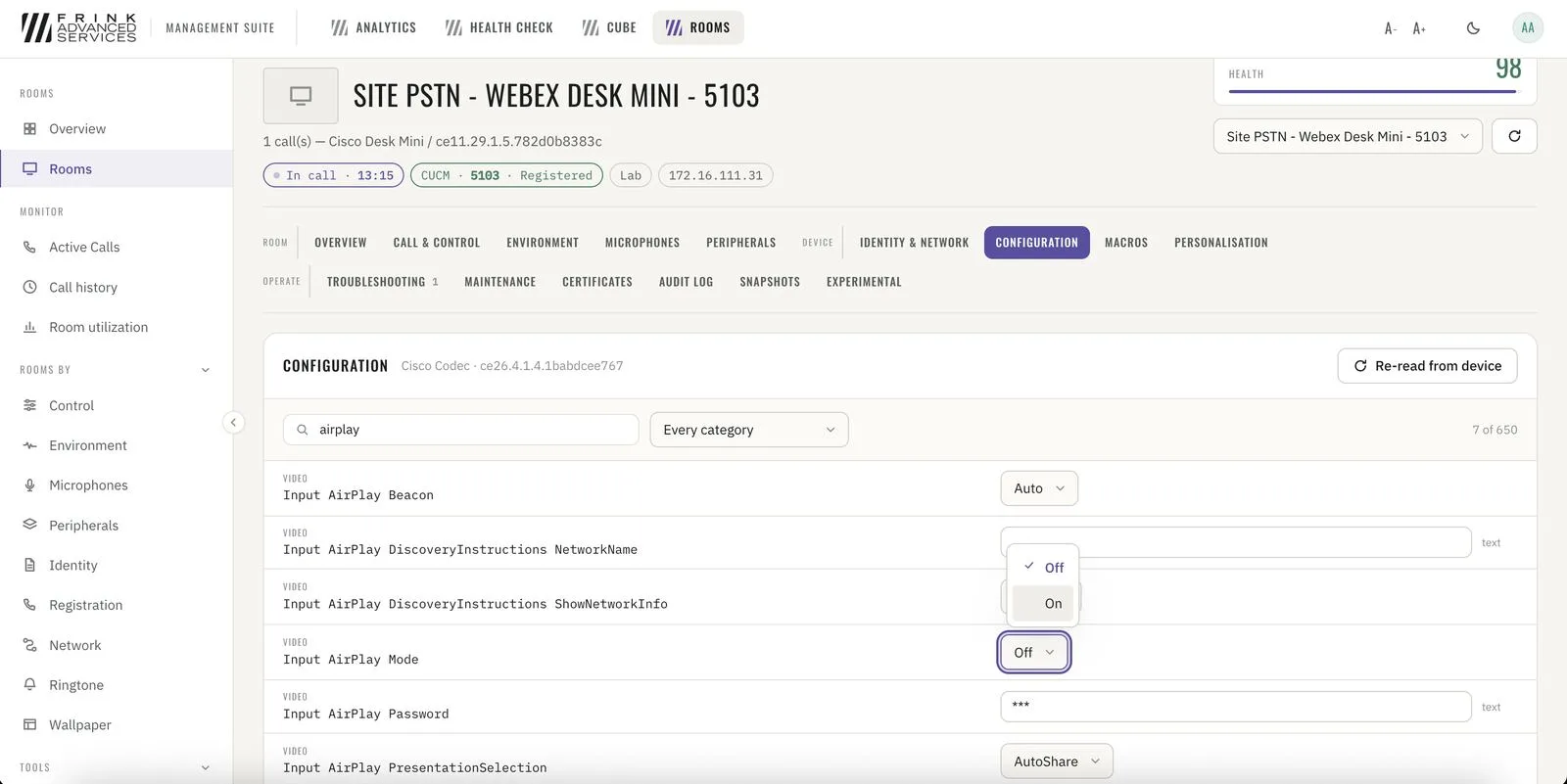The height and width of the screenshot is (784, 1567).
Task: Open Ringtone in the sidebar
Action: (x=117, y=685)
